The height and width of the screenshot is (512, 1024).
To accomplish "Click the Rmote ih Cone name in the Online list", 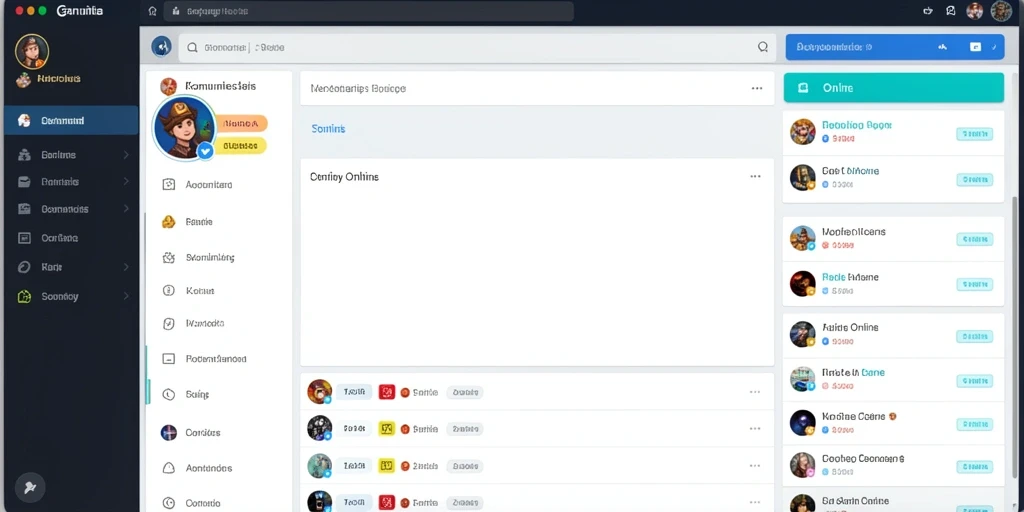I will click(x=854, y=372).
